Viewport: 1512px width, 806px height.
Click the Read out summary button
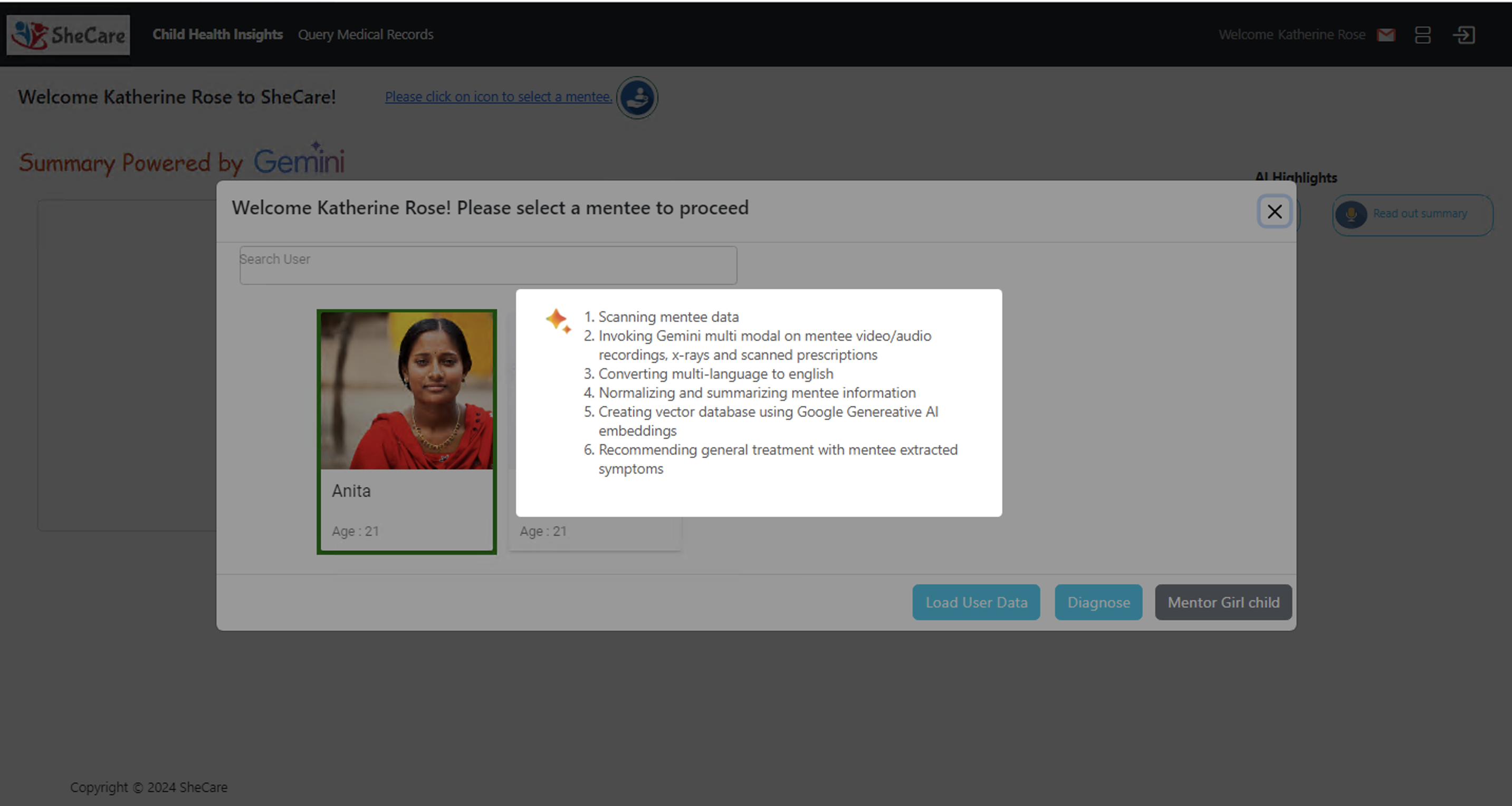[x=1419, y=214]
